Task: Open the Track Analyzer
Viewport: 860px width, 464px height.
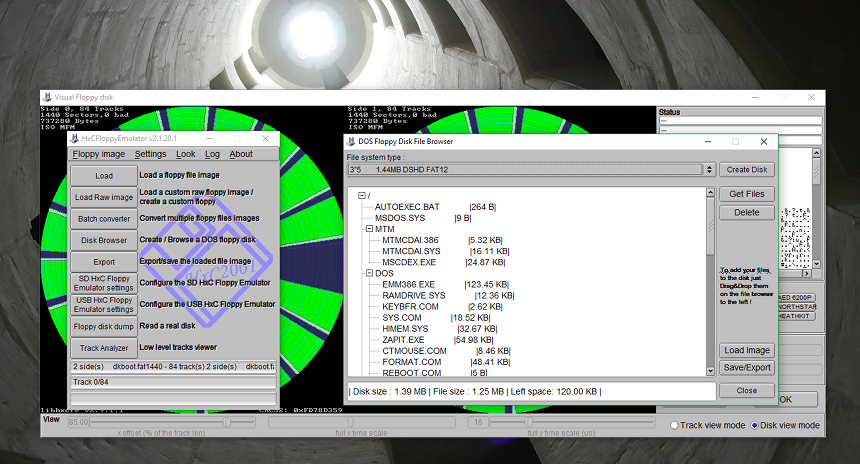Action: (104, 348)
